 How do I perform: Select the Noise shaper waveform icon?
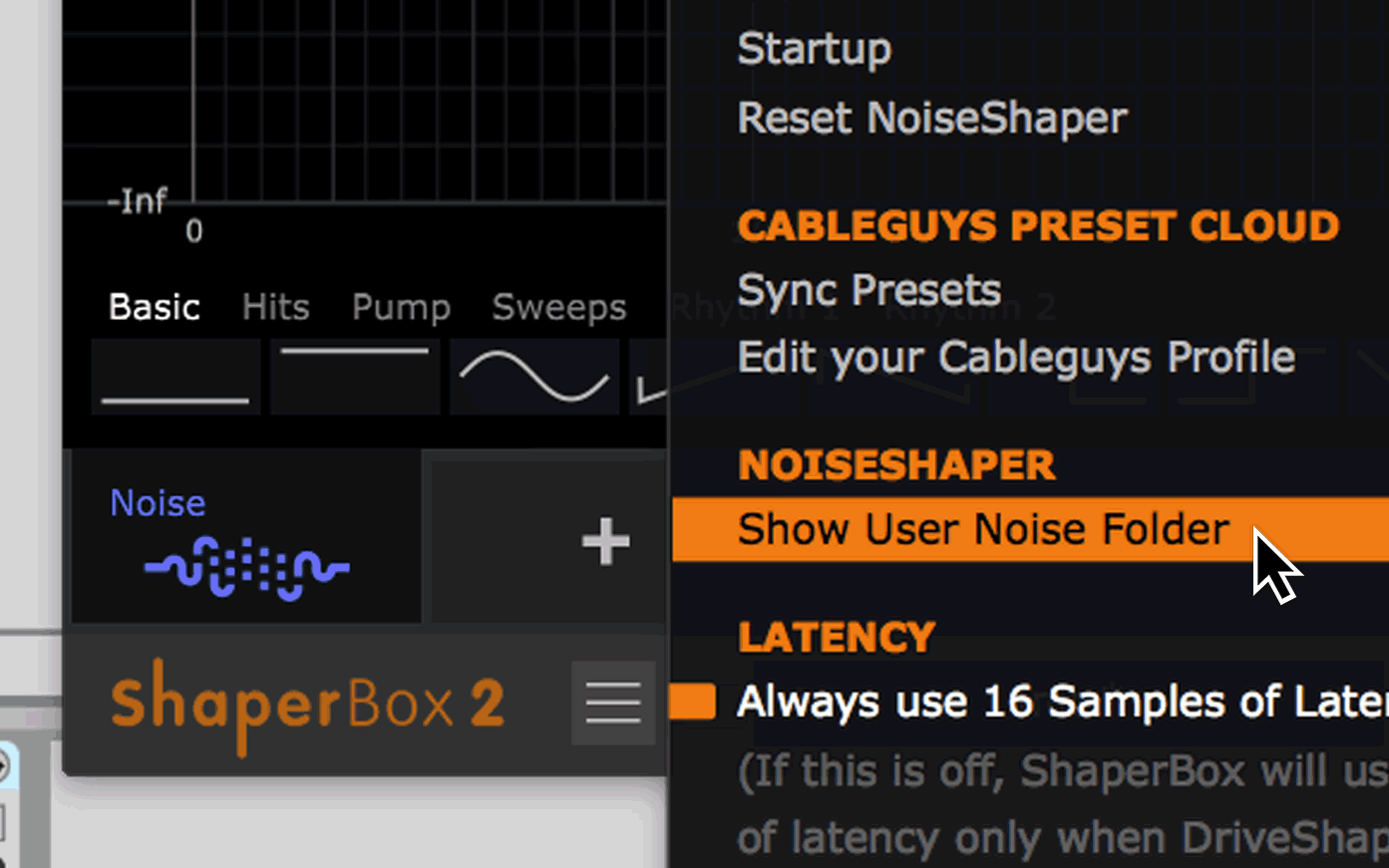tap(246, 569)
